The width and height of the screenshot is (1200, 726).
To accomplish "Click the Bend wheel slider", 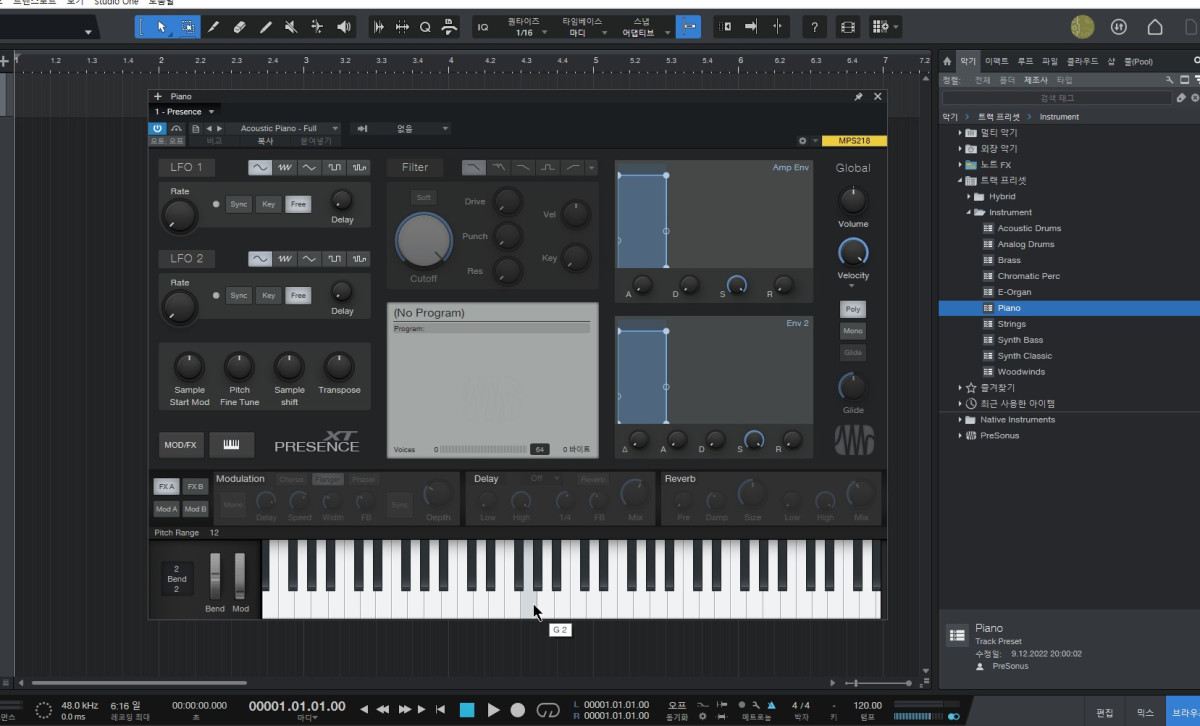I will pos(215,576).
